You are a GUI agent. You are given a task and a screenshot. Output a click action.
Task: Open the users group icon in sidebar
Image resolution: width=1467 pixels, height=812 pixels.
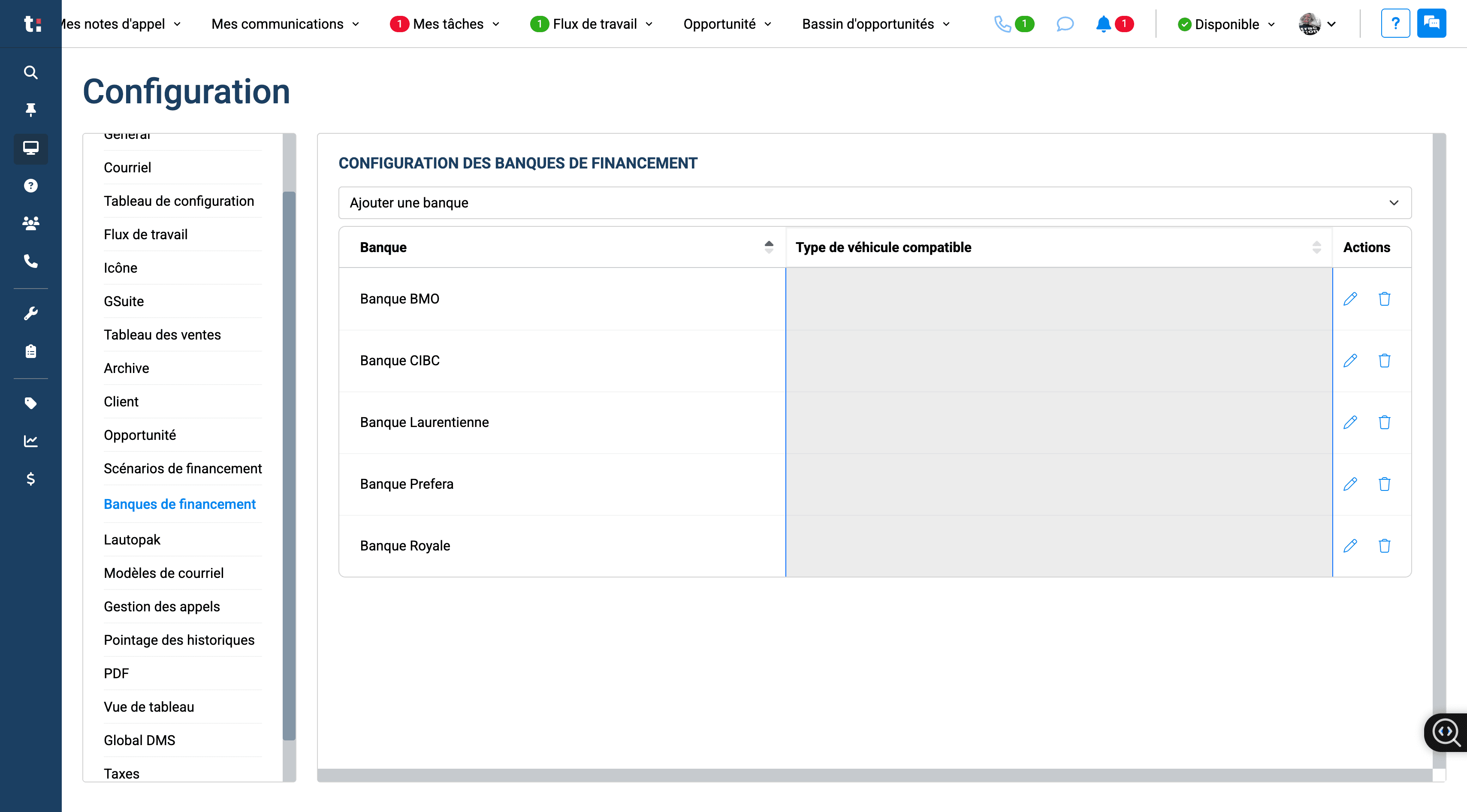point(31,223)
